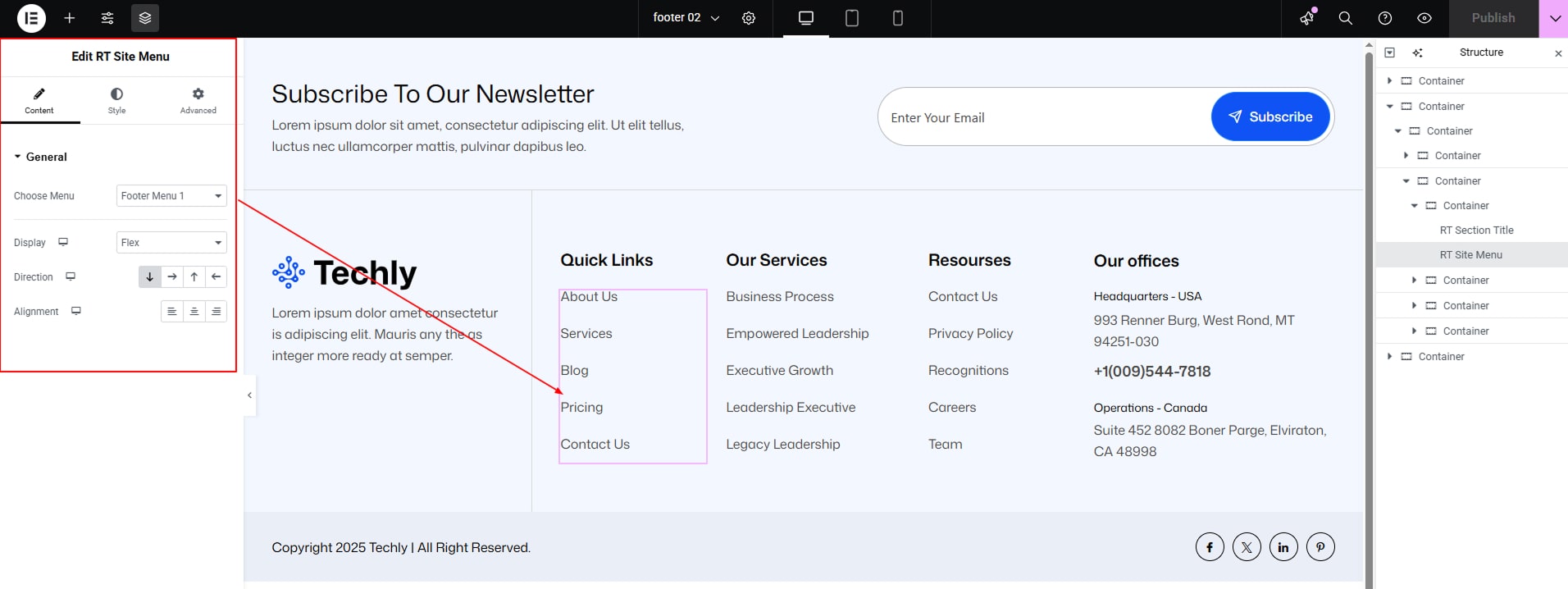
Task: Click the AI sparkle icon in Structure panel
Action: pos(1417,53)
